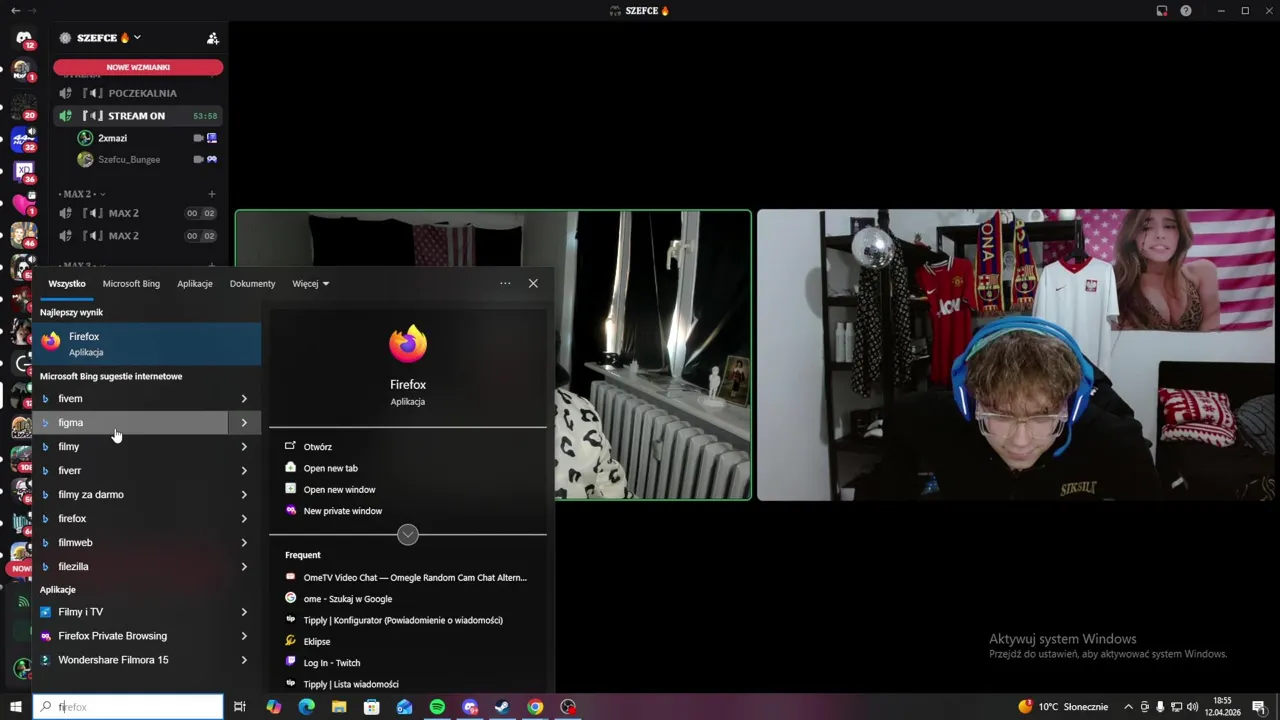
Task: Click the volume icon in system tray
Action: coord(1192,707)
